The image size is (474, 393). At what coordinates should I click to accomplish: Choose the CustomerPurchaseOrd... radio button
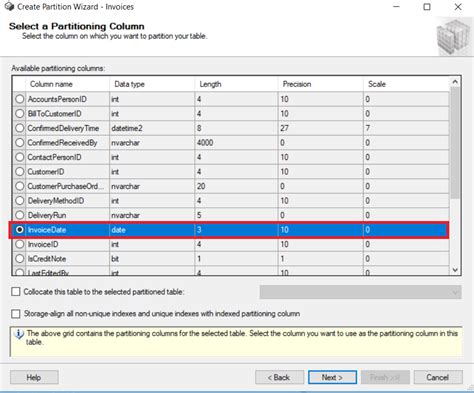click(20, 186)
